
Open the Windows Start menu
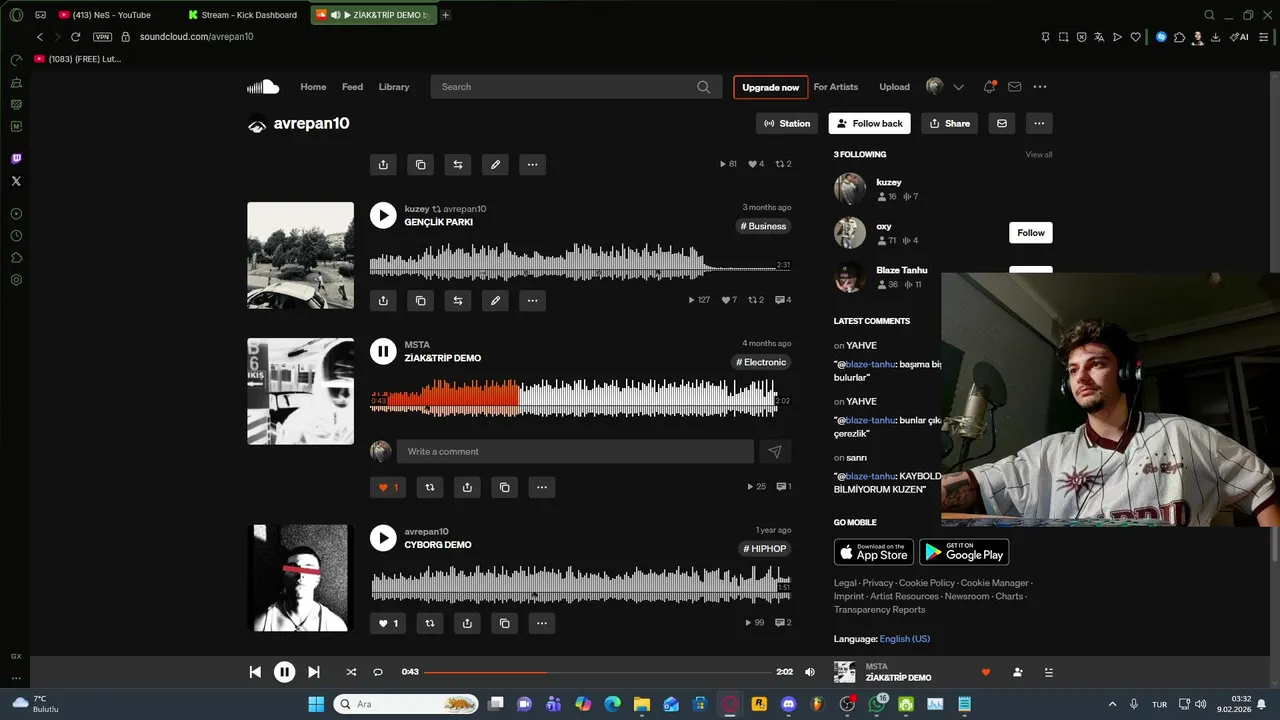316,704
